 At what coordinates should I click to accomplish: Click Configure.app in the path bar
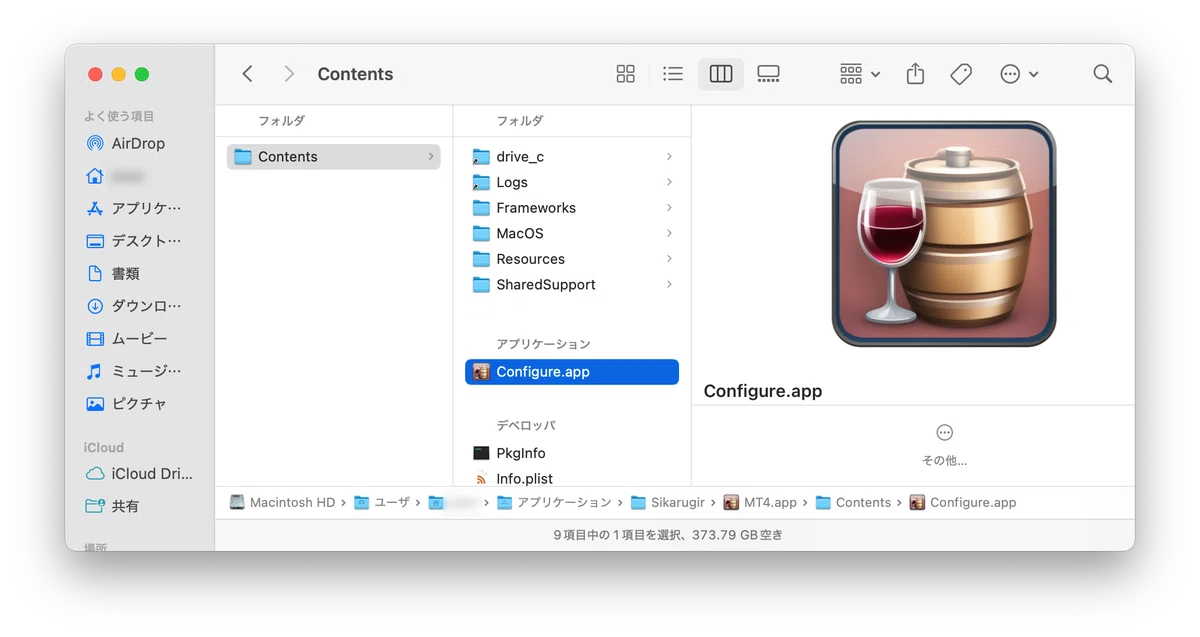tap(963, 503)
